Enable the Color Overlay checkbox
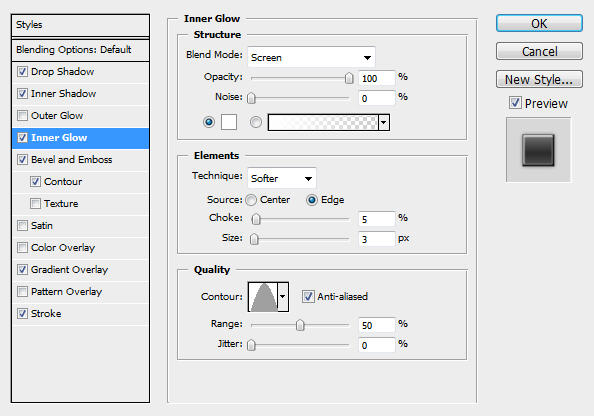This screenshot has height=416, width=594. pyautogui.click(x=22, y=247)
